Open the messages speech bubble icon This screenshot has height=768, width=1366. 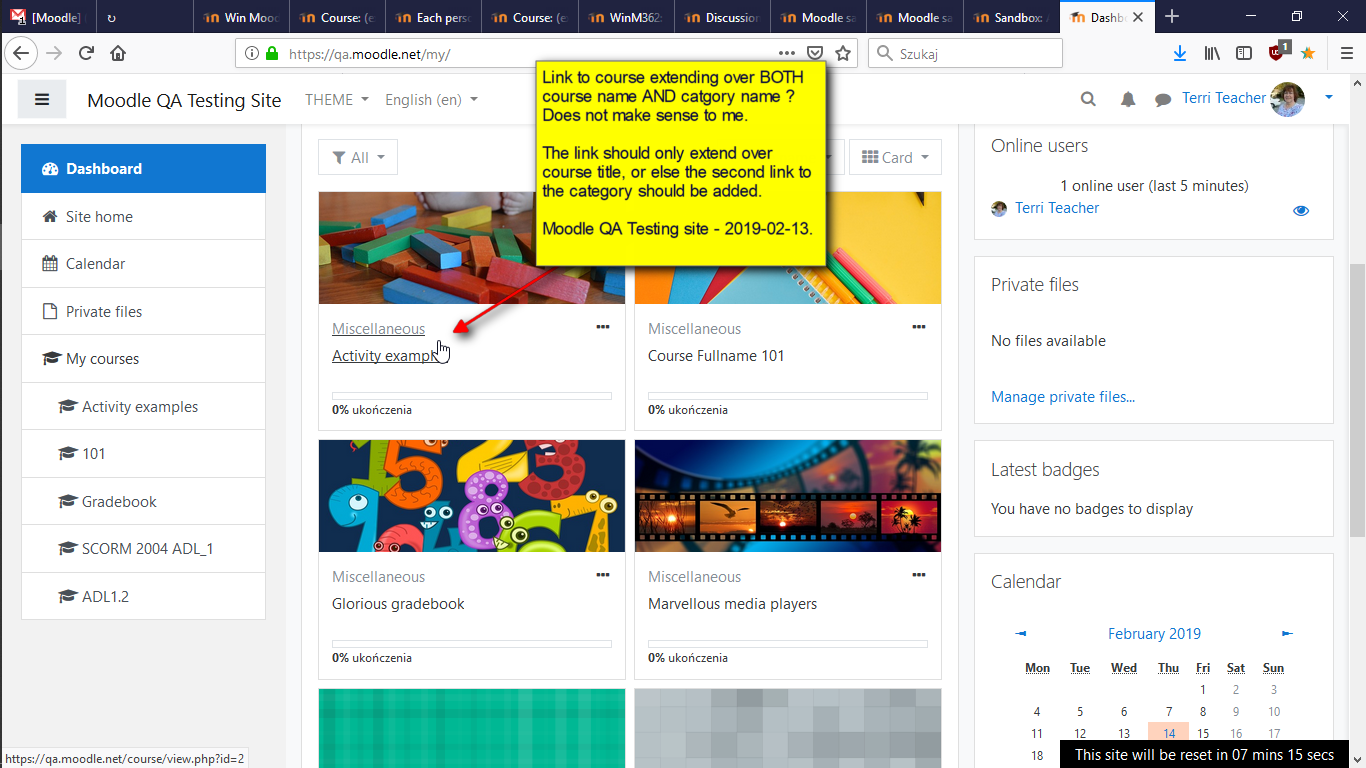tap(1163, 100)
